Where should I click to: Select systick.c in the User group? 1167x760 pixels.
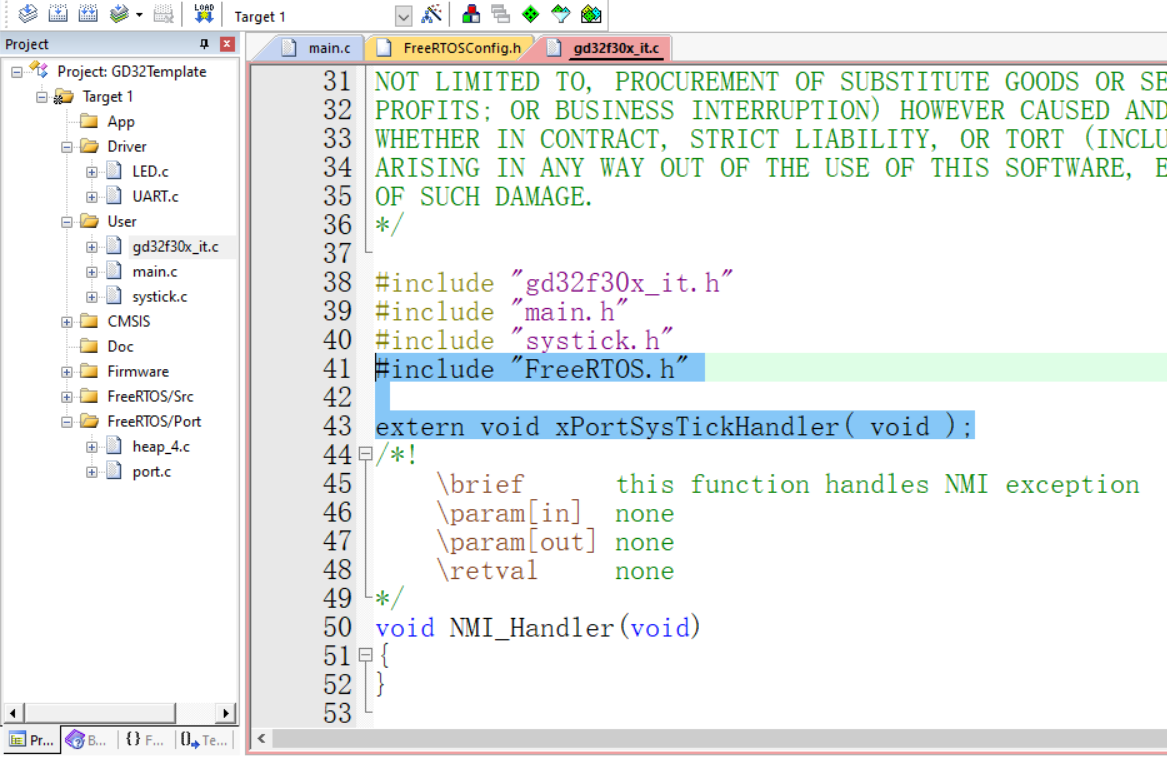click(159, 296)
